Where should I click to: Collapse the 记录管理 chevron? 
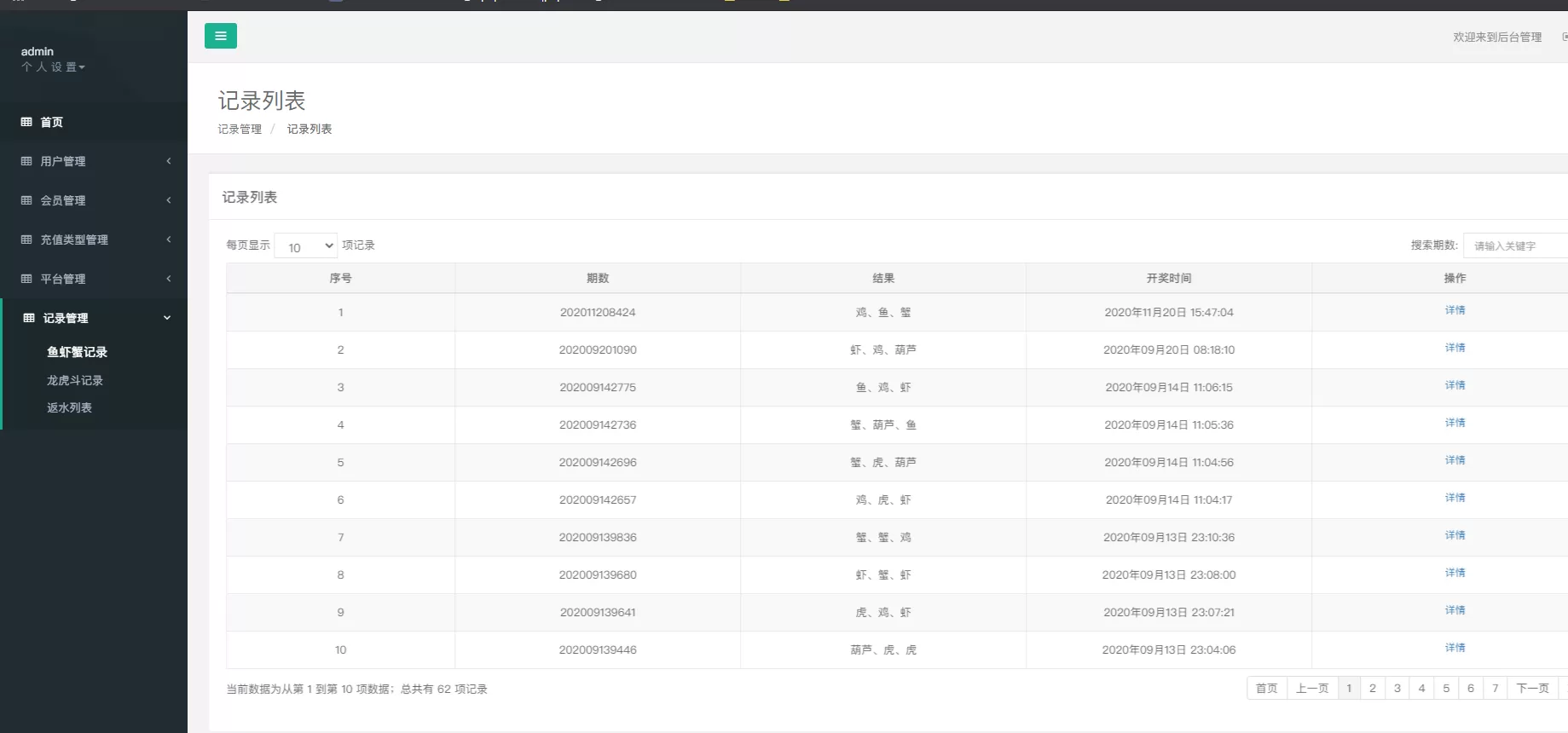(x=167, y=318)
